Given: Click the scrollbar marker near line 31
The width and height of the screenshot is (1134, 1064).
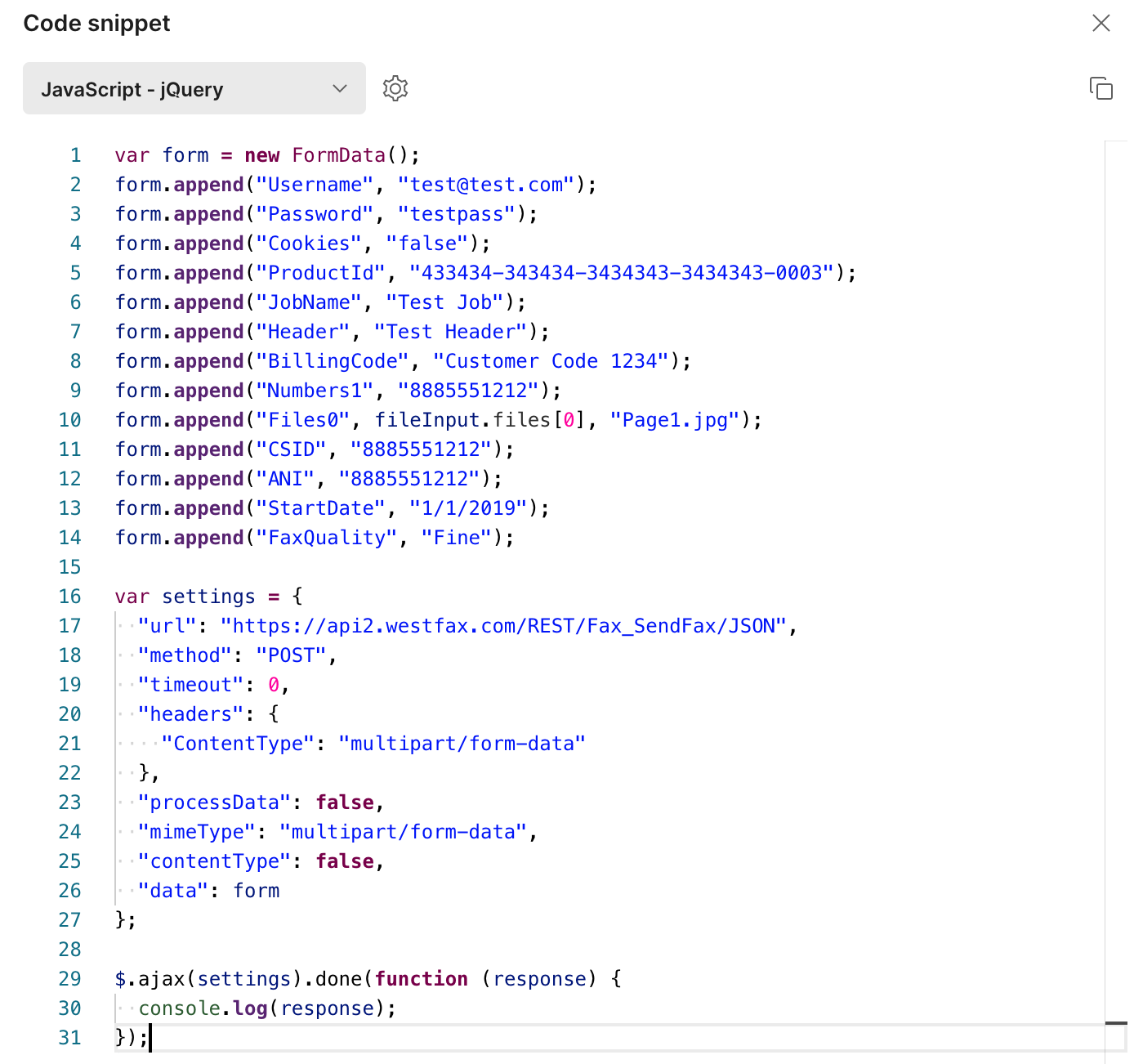Looking at the screenshot, I should pyautogui.click(x=1116, y=1022).
